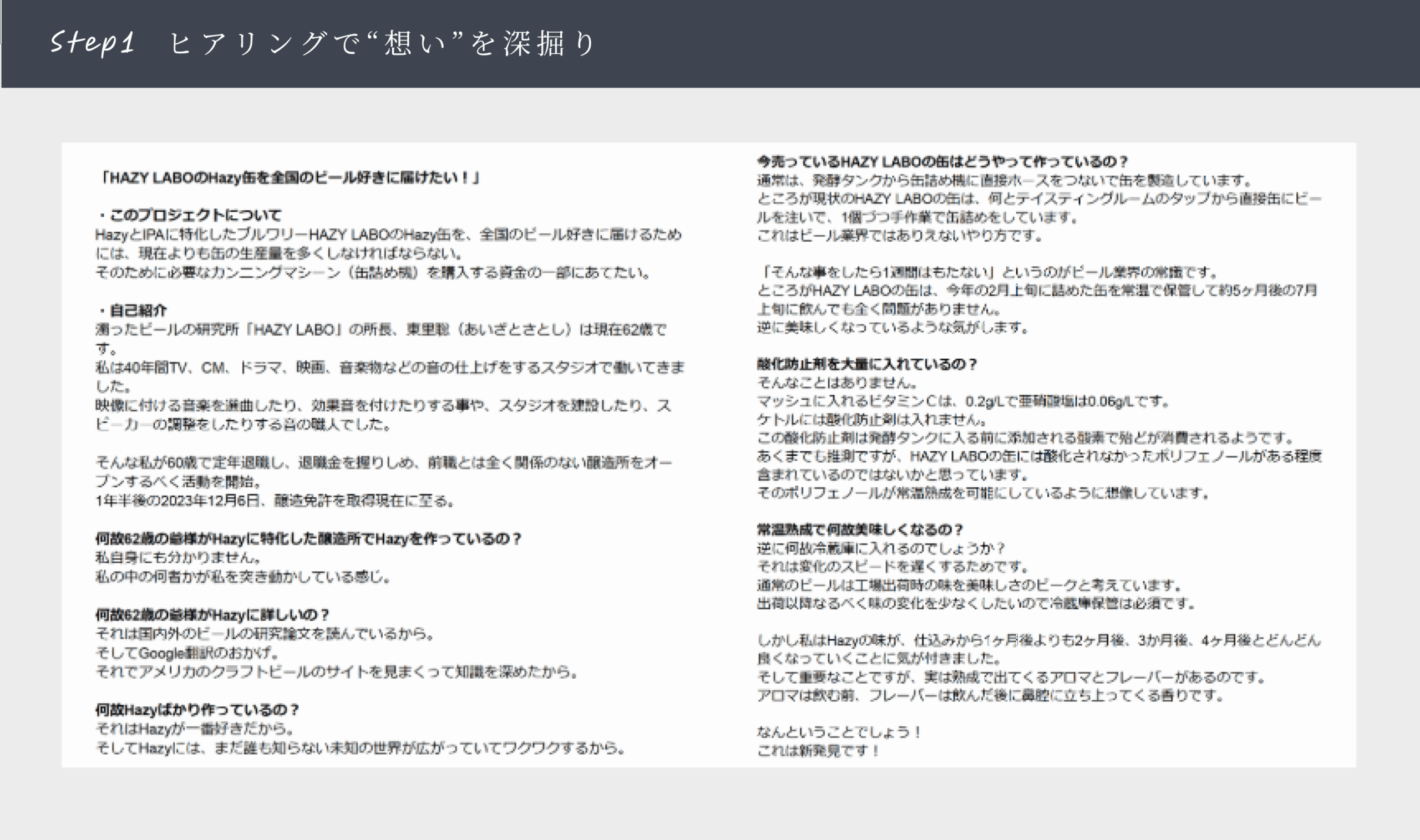
Task: Click the line "プンするべく活動を開始。"
Action: click(180, 482)
